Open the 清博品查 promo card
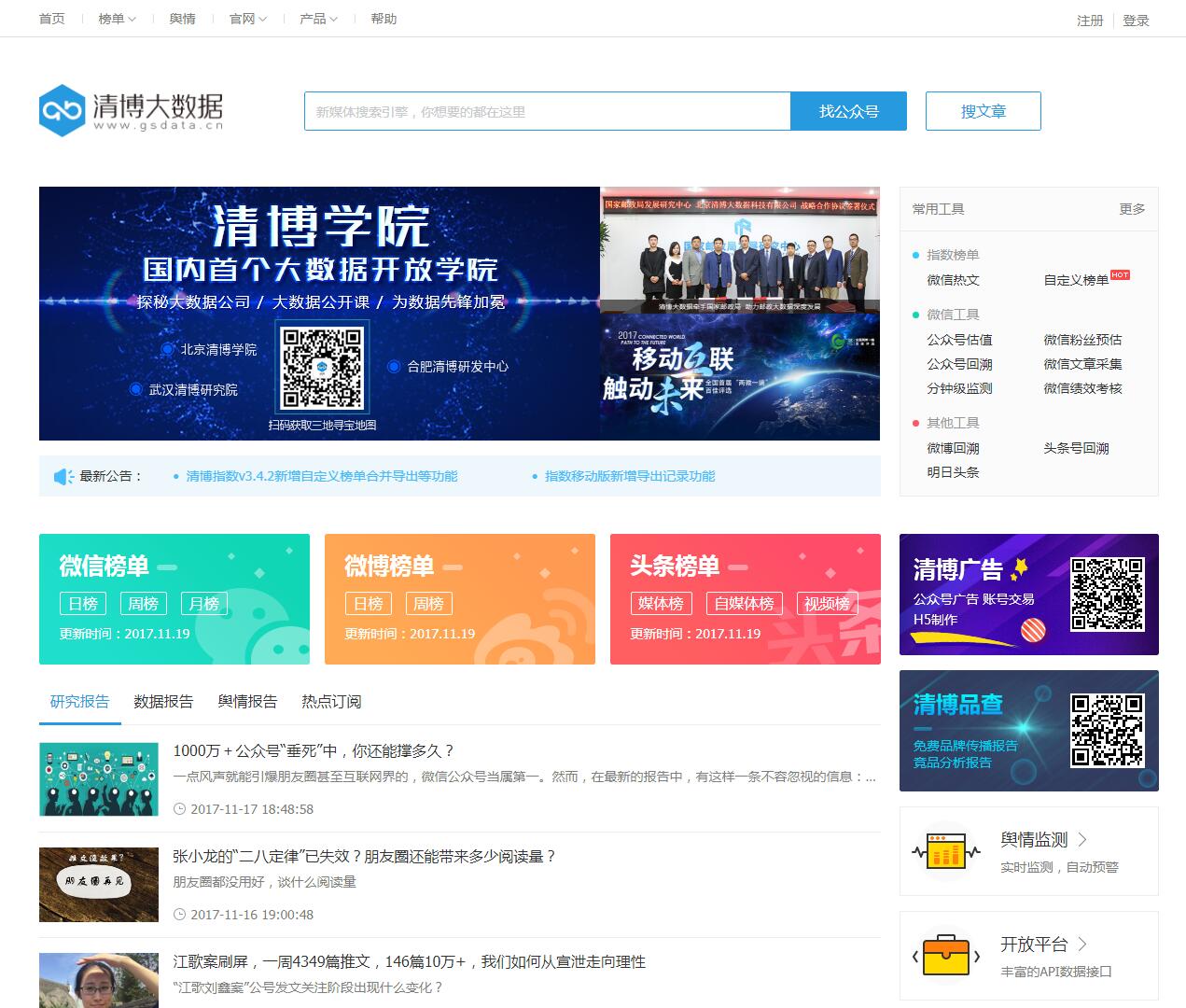The image size is (1186, 1008). 1029,731
